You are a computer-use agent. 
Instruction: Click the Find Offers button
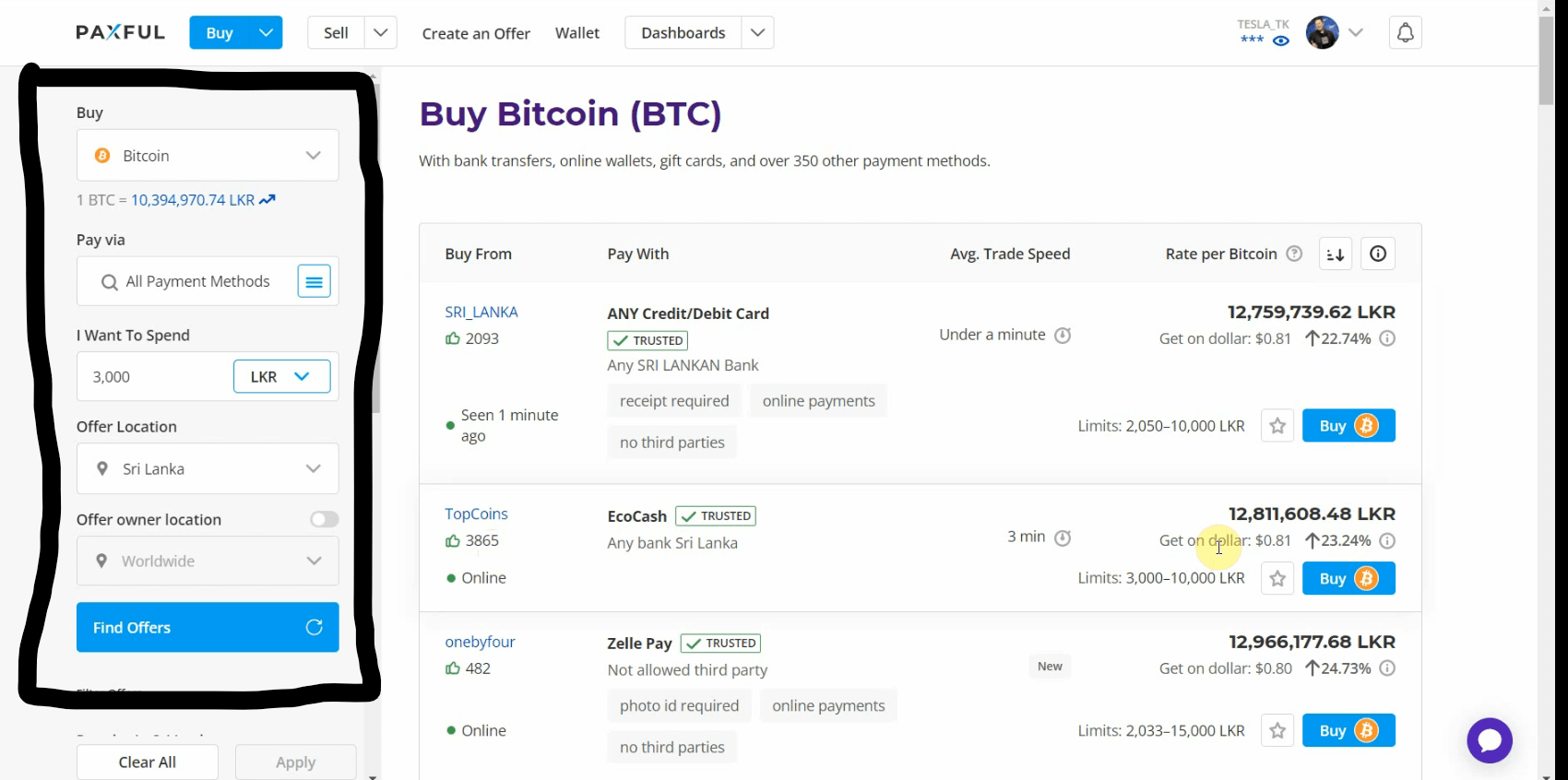(x=208, y=627)
